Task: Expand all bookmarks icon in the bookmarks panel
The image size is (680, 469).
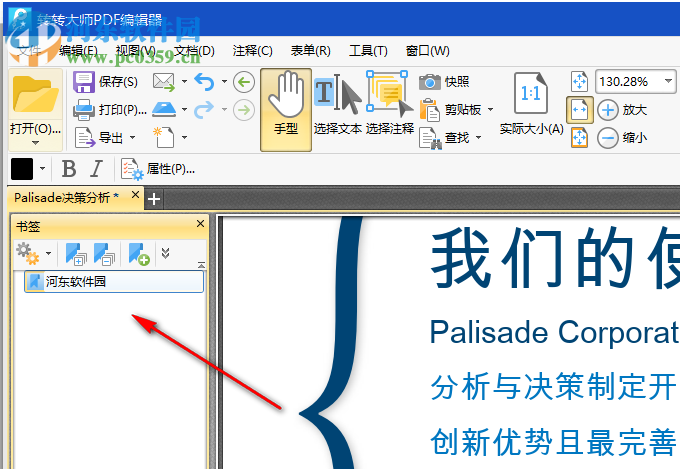Action: click(x=76, y=254)
